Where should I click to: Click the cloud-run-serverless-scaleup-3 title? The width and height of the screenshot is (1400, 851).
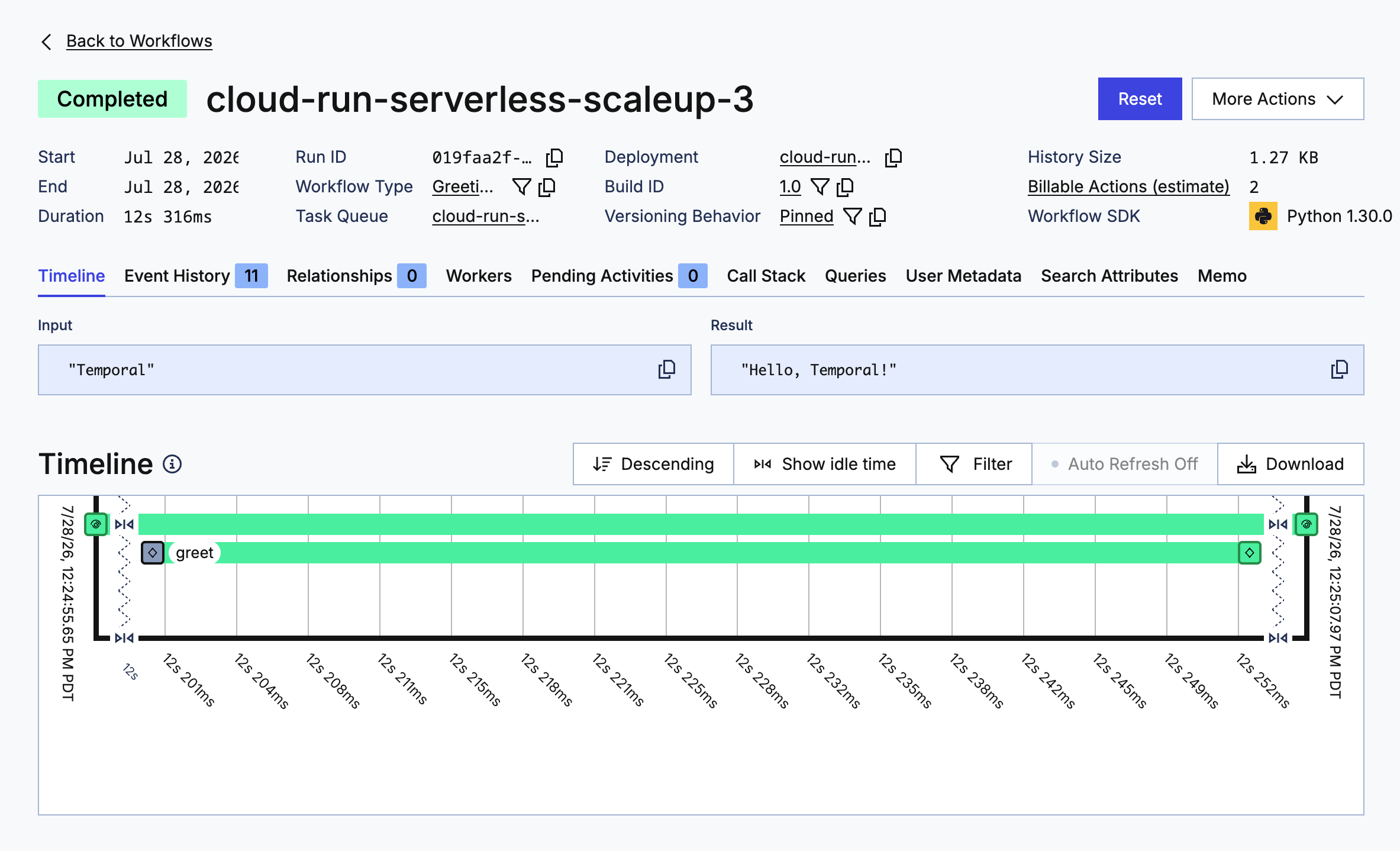tap(480, 99)
